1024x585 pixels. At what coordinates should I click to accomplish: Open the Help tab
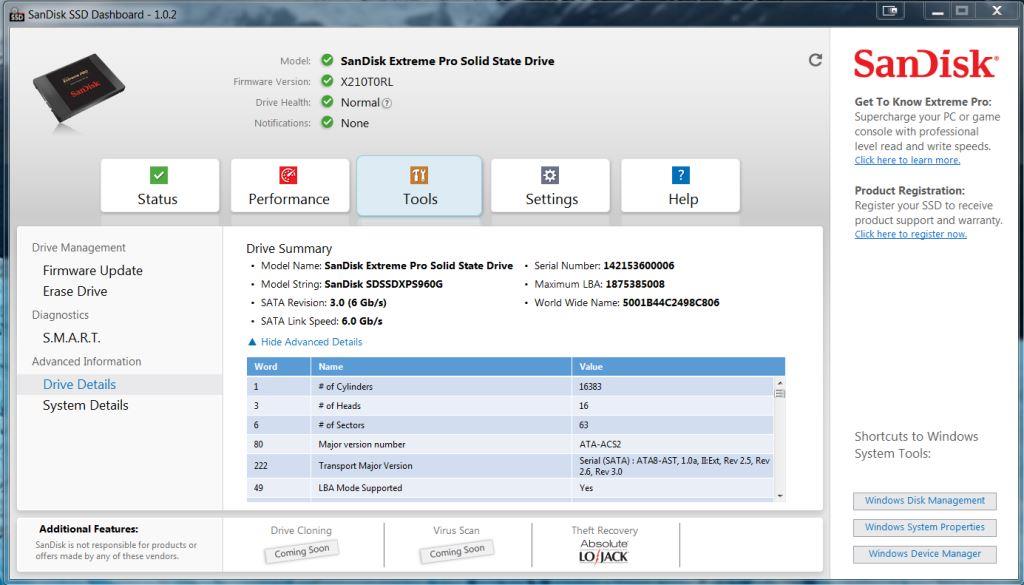(682, 186)
